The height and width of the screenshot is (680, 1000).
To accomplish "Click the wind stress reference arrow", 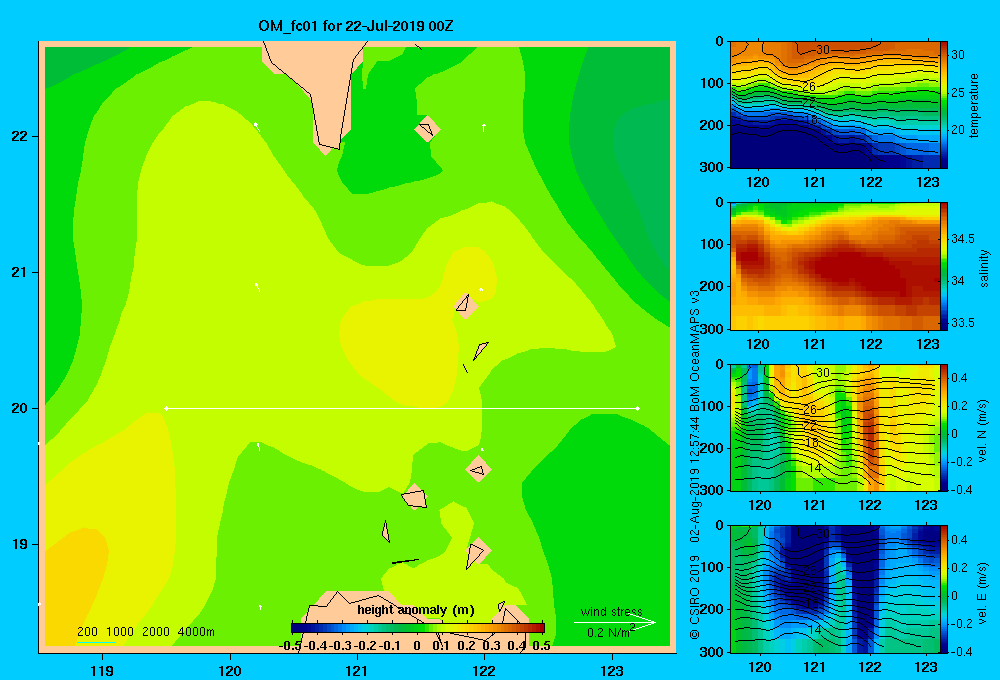I will click(615, 623).
